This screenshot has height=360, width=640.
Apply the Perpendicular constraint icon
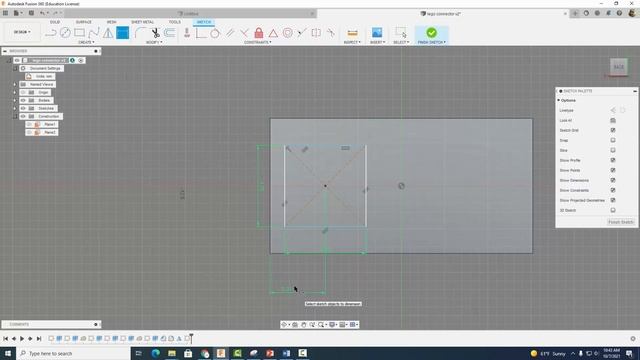pos(201,33)
